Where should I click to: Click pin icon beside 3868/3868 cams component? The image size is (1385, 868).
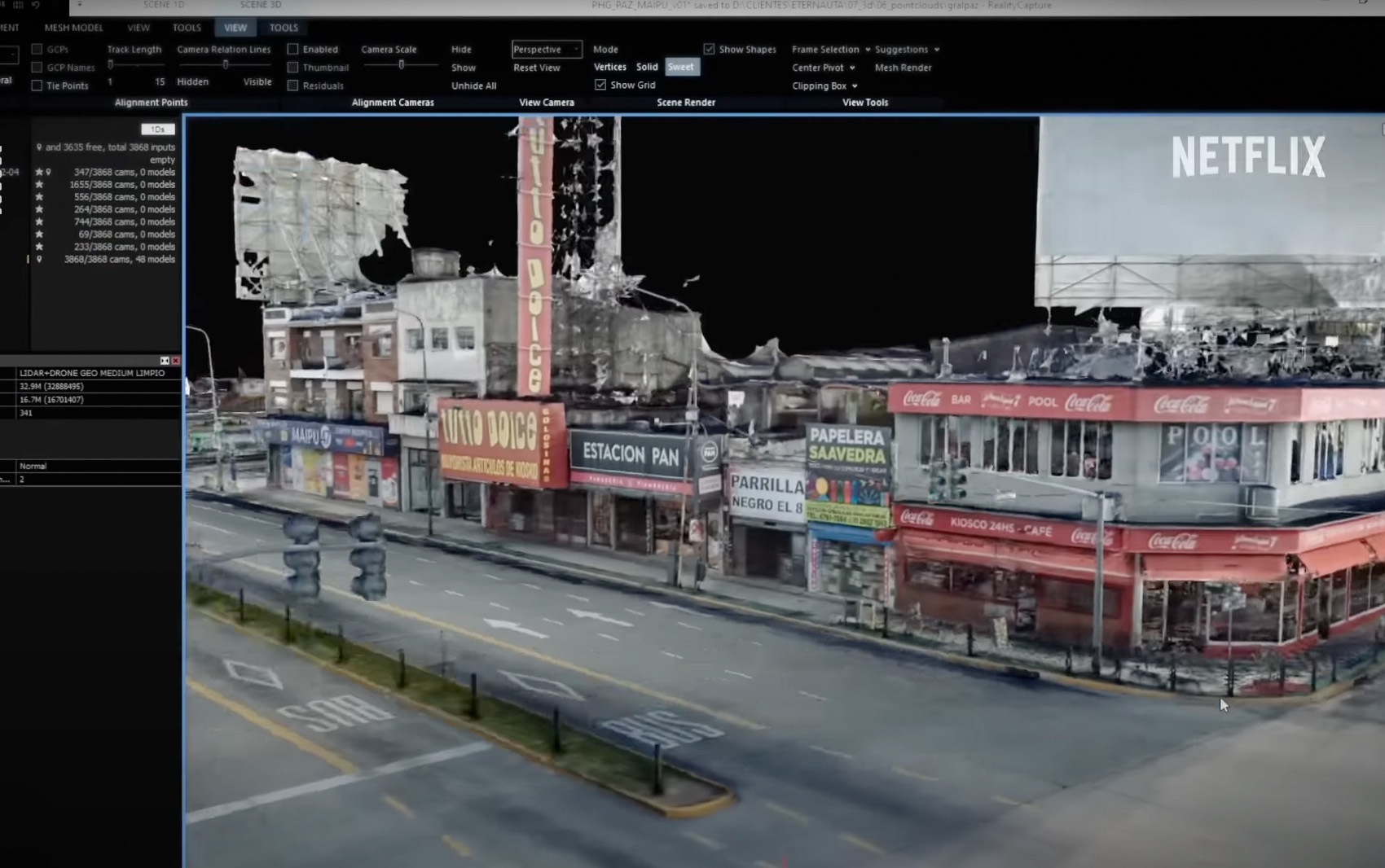[39, 259]
